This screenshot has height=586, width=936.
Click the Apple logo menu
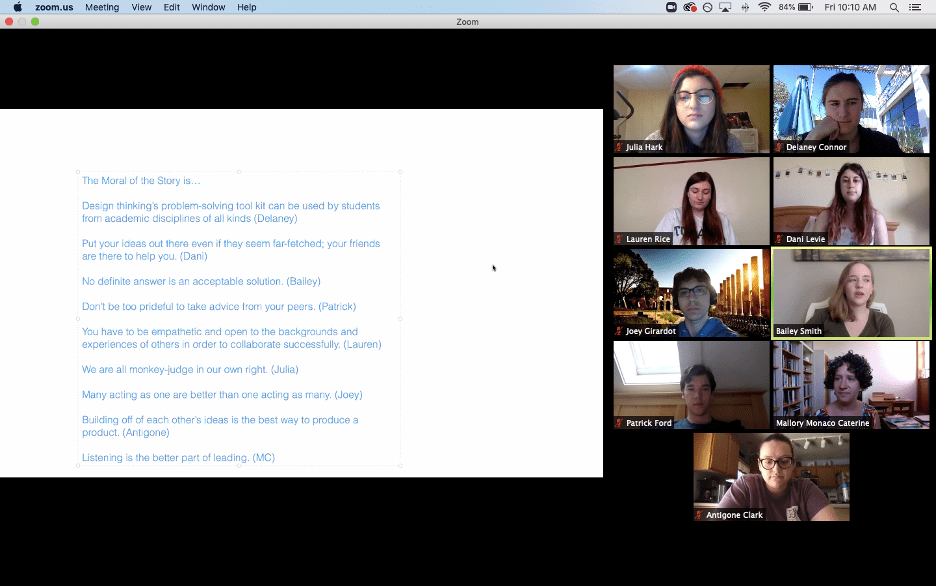tap(17, 7)
